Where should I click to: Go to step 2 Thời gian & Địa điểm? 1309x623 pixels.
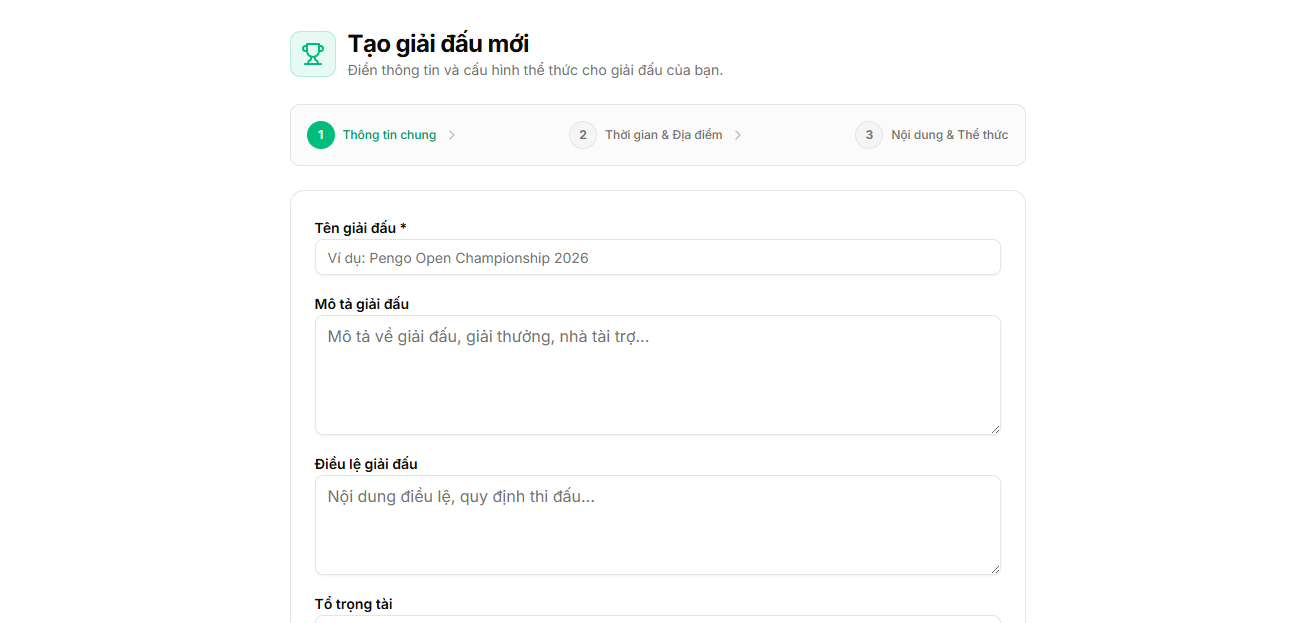tap(655, 135)
